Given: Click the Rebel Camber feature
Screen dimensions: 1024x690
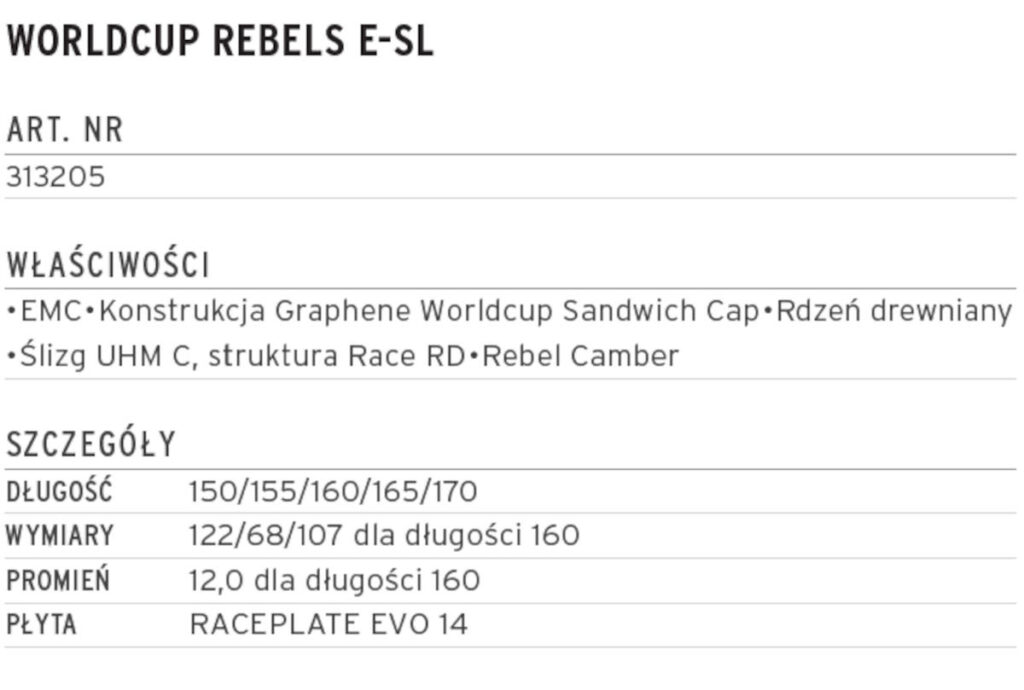Looking at the screenshot, I should (580, 356).
